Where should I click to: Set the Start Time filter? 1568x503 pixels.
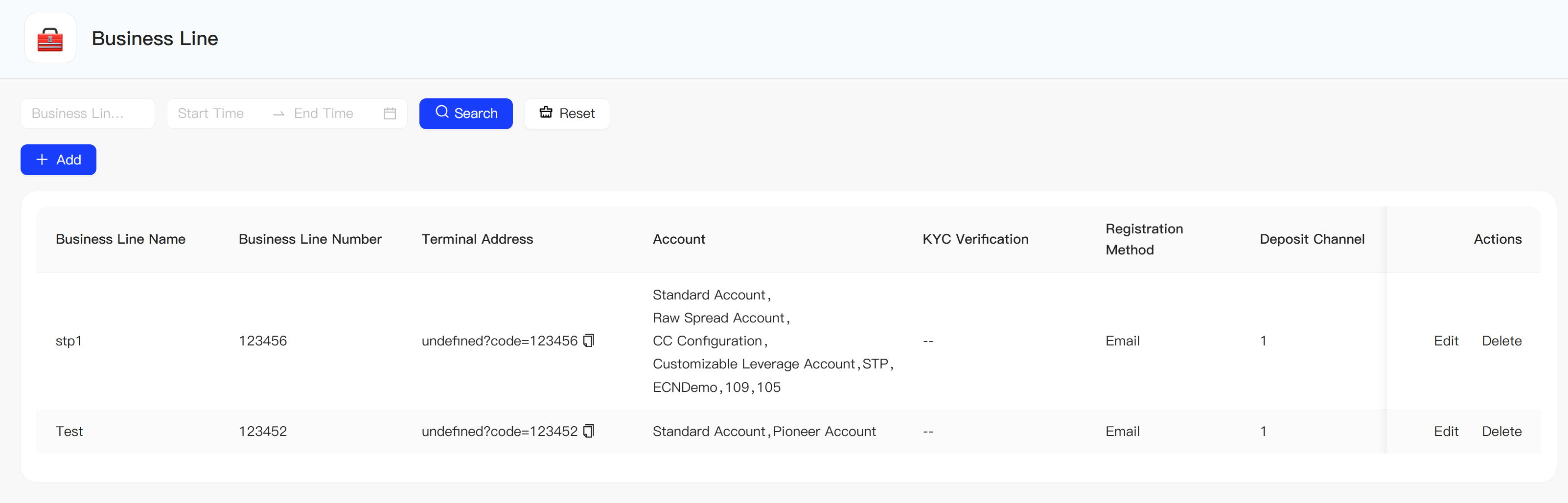[x=210, y=114]
